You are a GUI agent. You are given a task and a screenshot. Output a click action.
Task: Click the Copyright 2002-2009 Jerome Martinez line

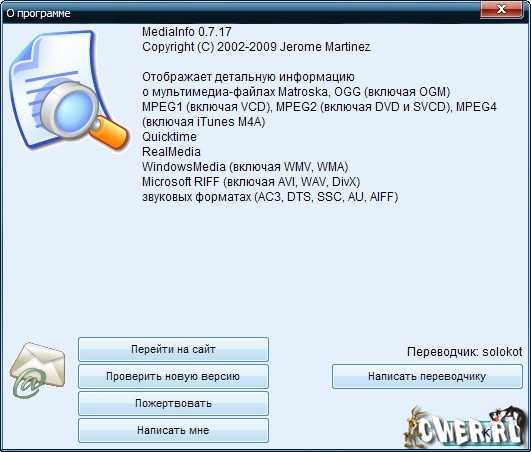pos(256,47)
